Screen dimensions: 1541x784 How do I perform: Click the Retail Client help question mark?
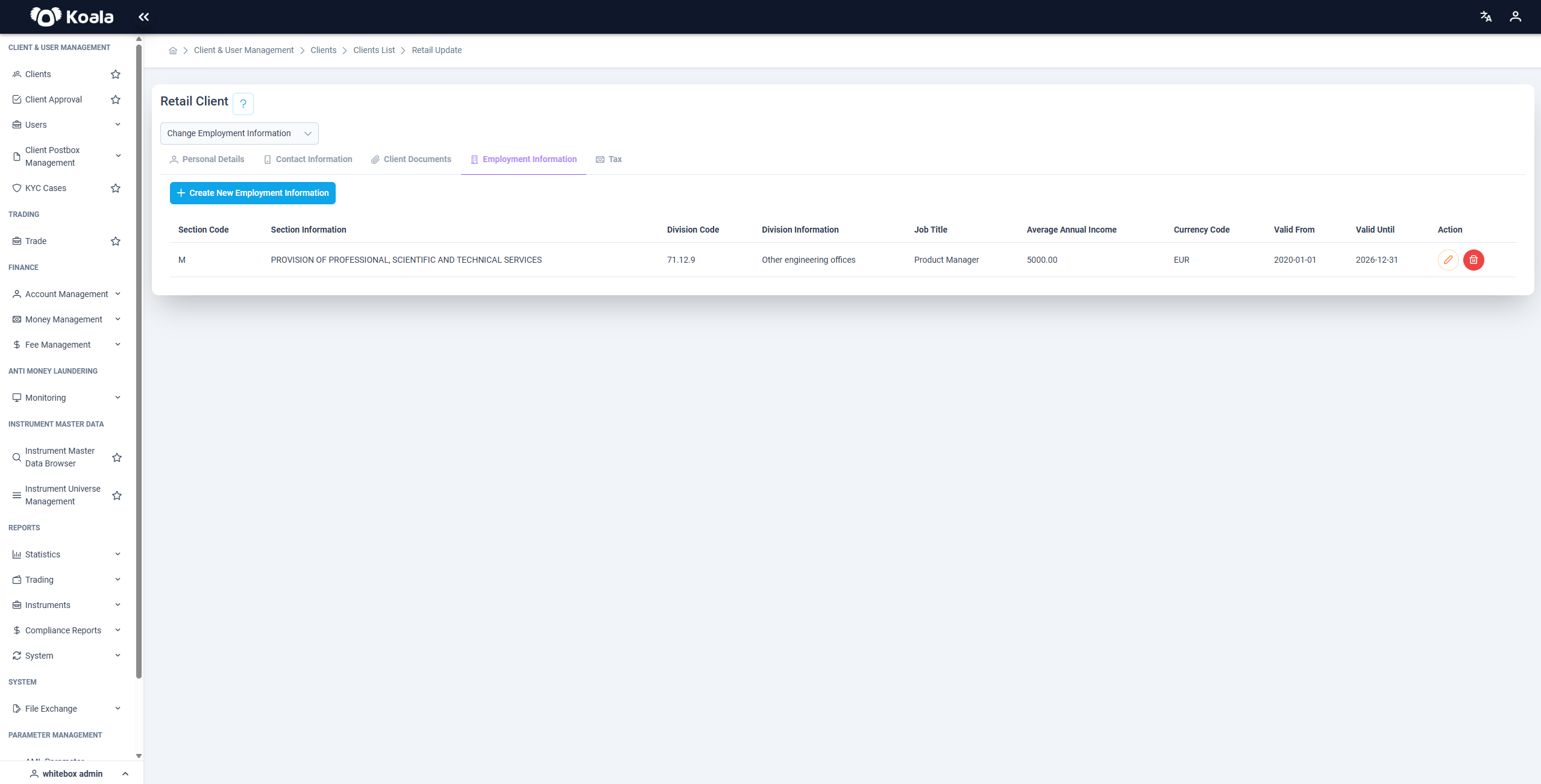tap(243, 104)
